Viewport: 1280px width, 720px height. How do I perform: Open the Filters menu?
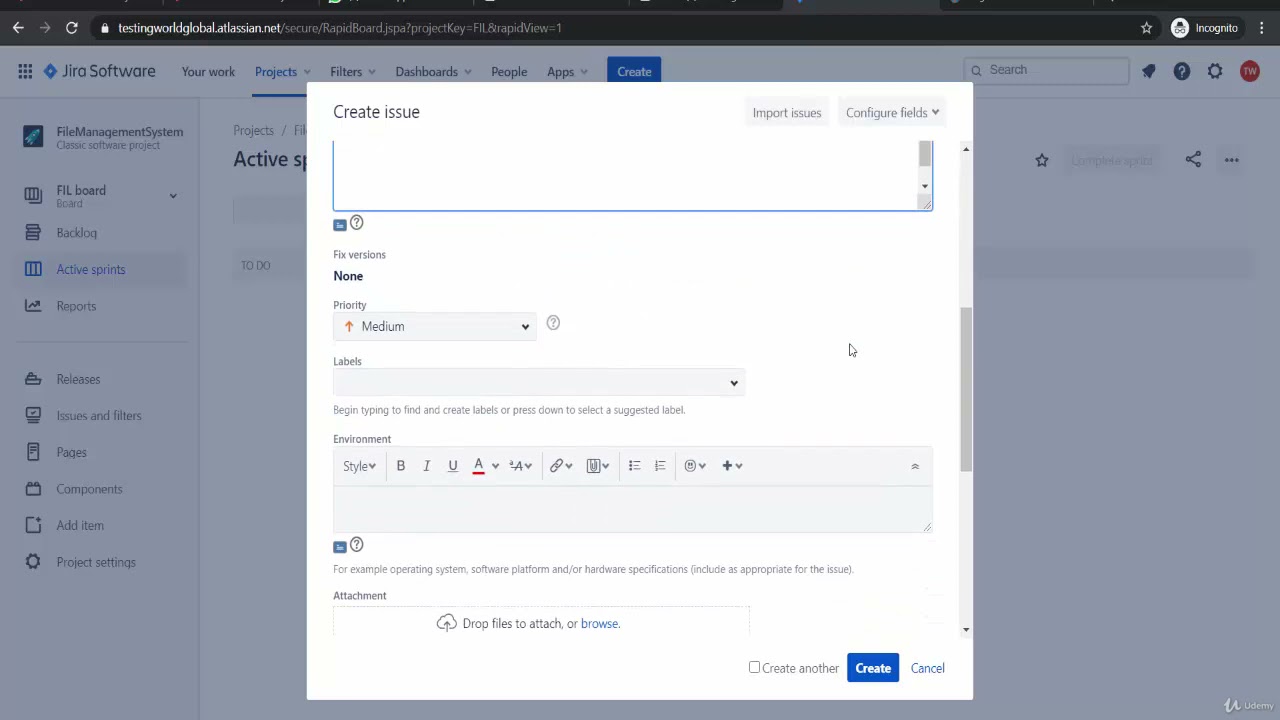point(353,72)
